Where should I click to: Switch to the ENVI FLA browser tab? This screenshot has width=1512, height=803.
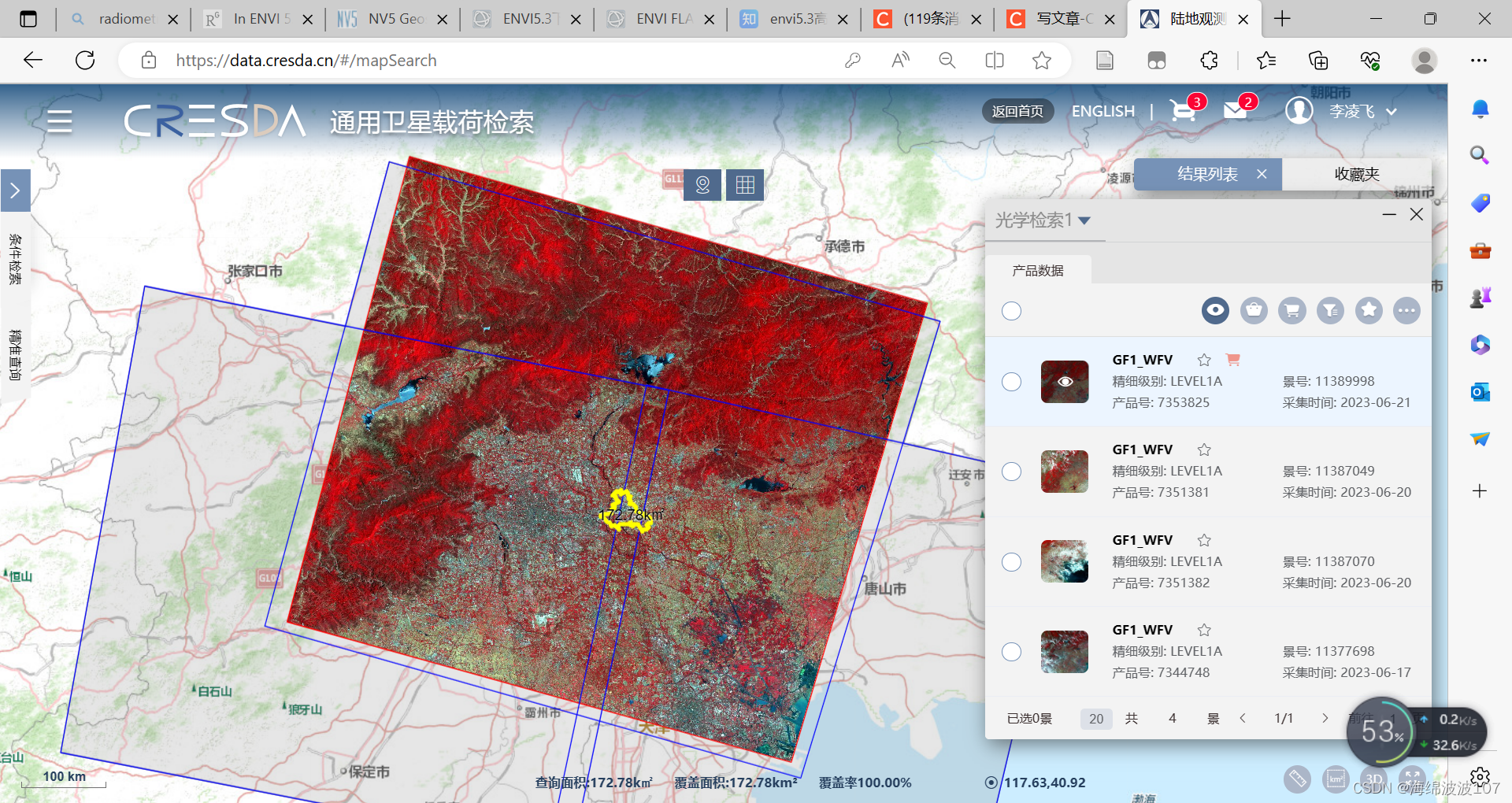[x=660, y=19]
